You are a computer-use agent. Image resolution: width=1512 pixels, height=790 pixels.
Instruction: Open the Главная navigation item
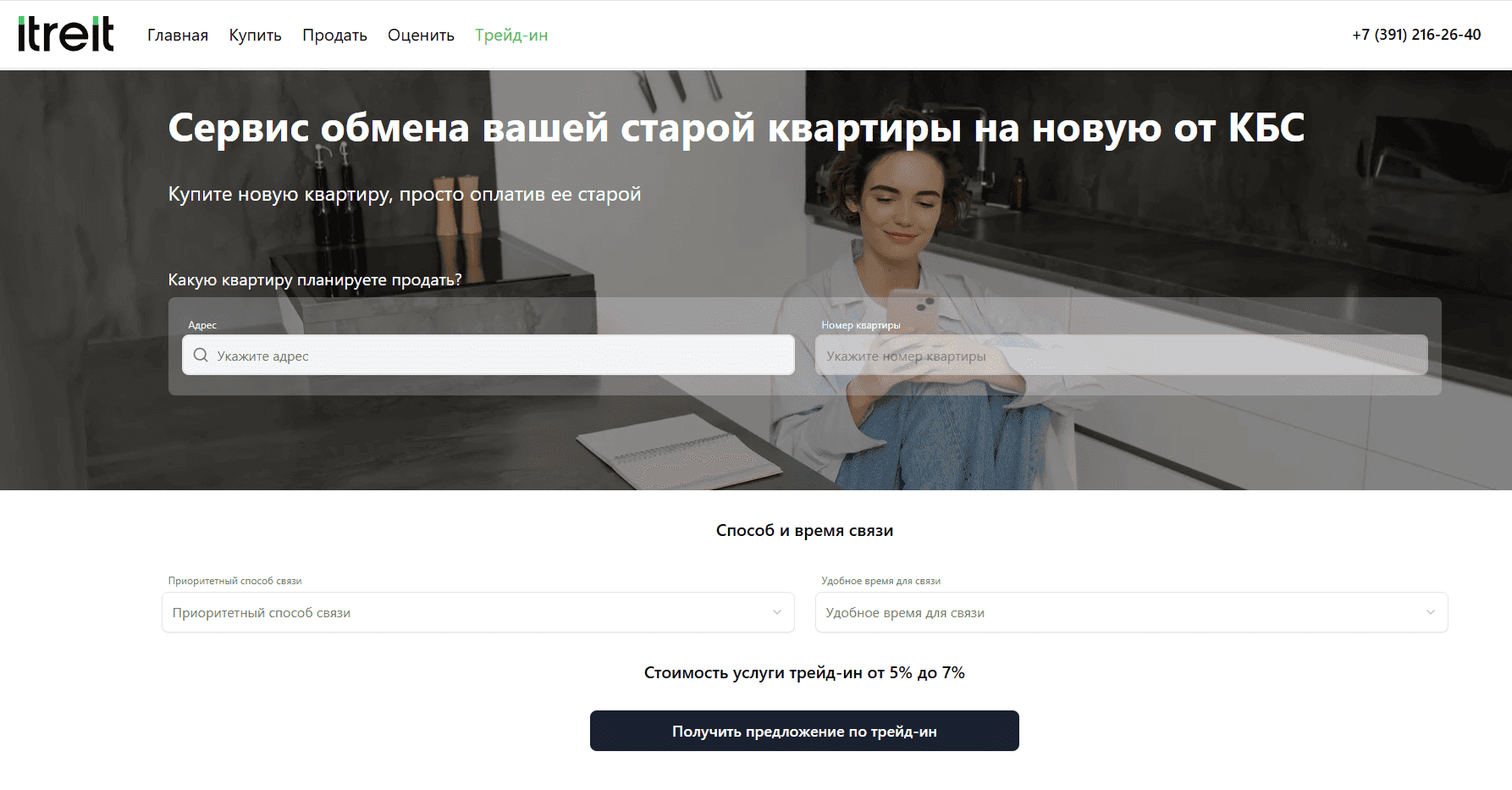click(177, 35)
